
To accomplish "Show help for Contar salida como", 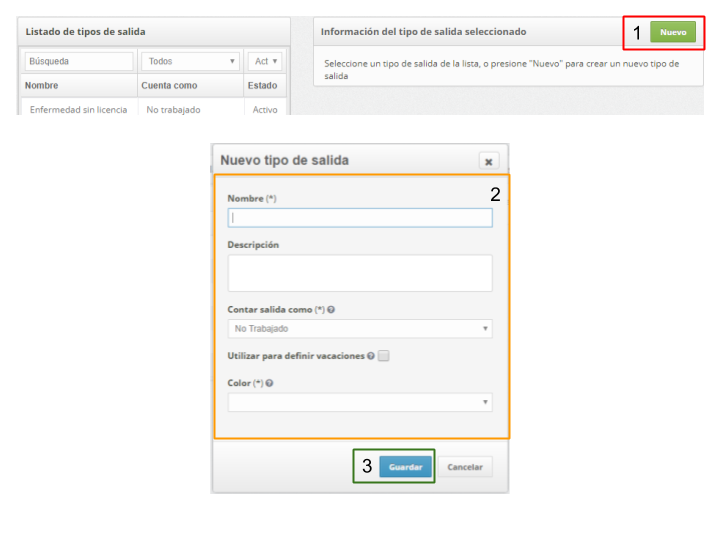I will pos(331,309).
